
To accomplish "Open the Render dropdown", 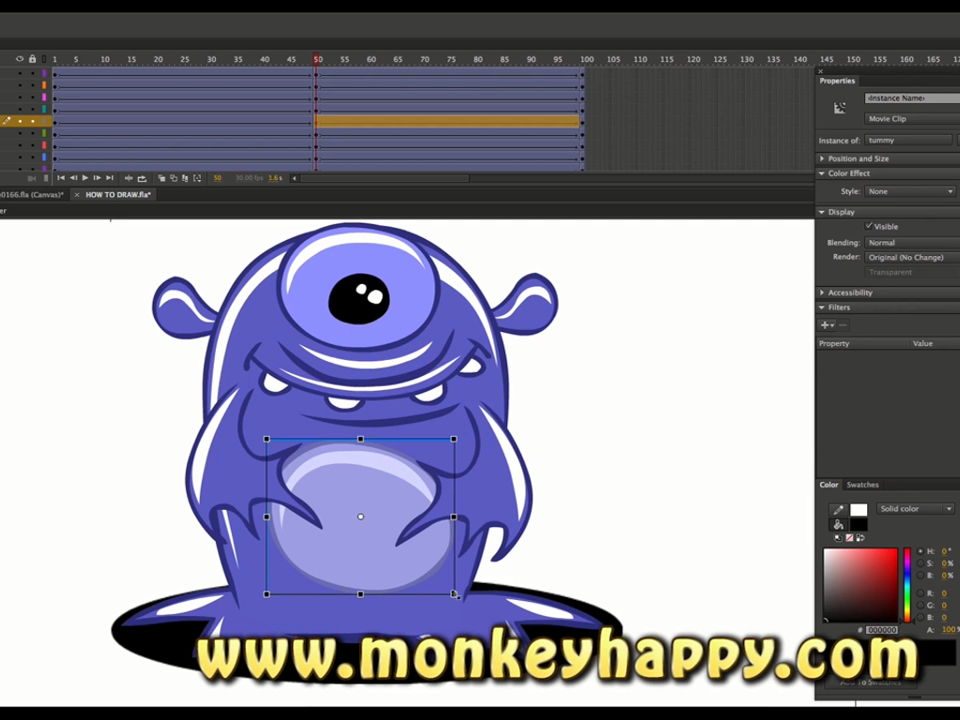I will 912,257.
